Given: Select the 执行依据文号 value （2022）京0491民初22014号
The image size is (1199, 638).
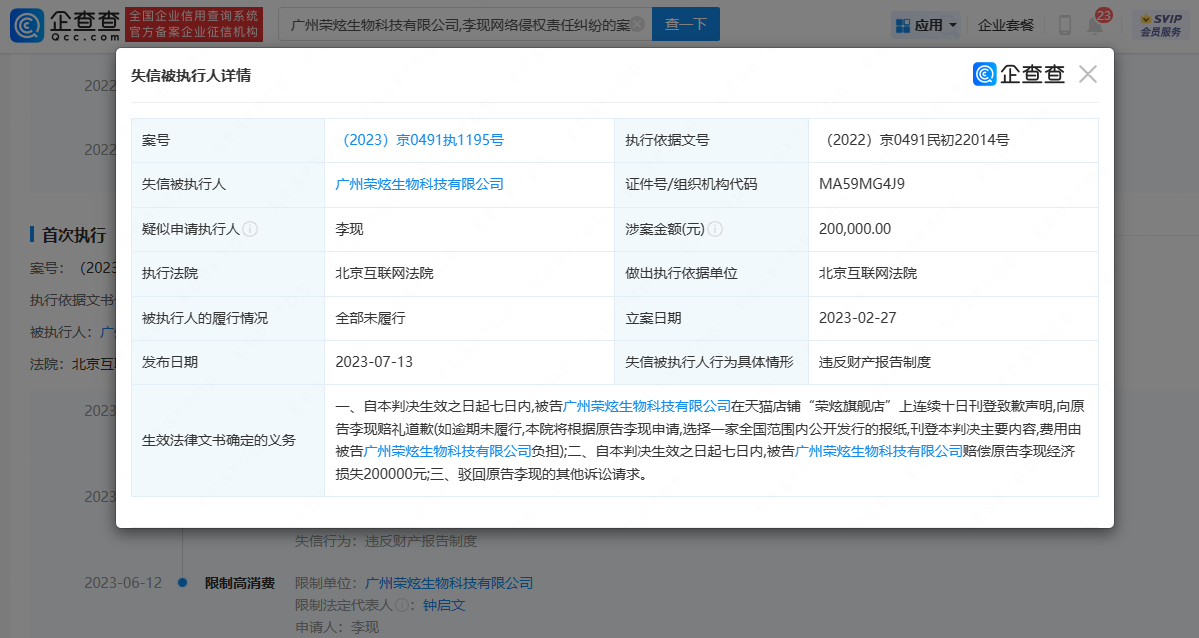Looking at the screenshot, I should (914, 140).
